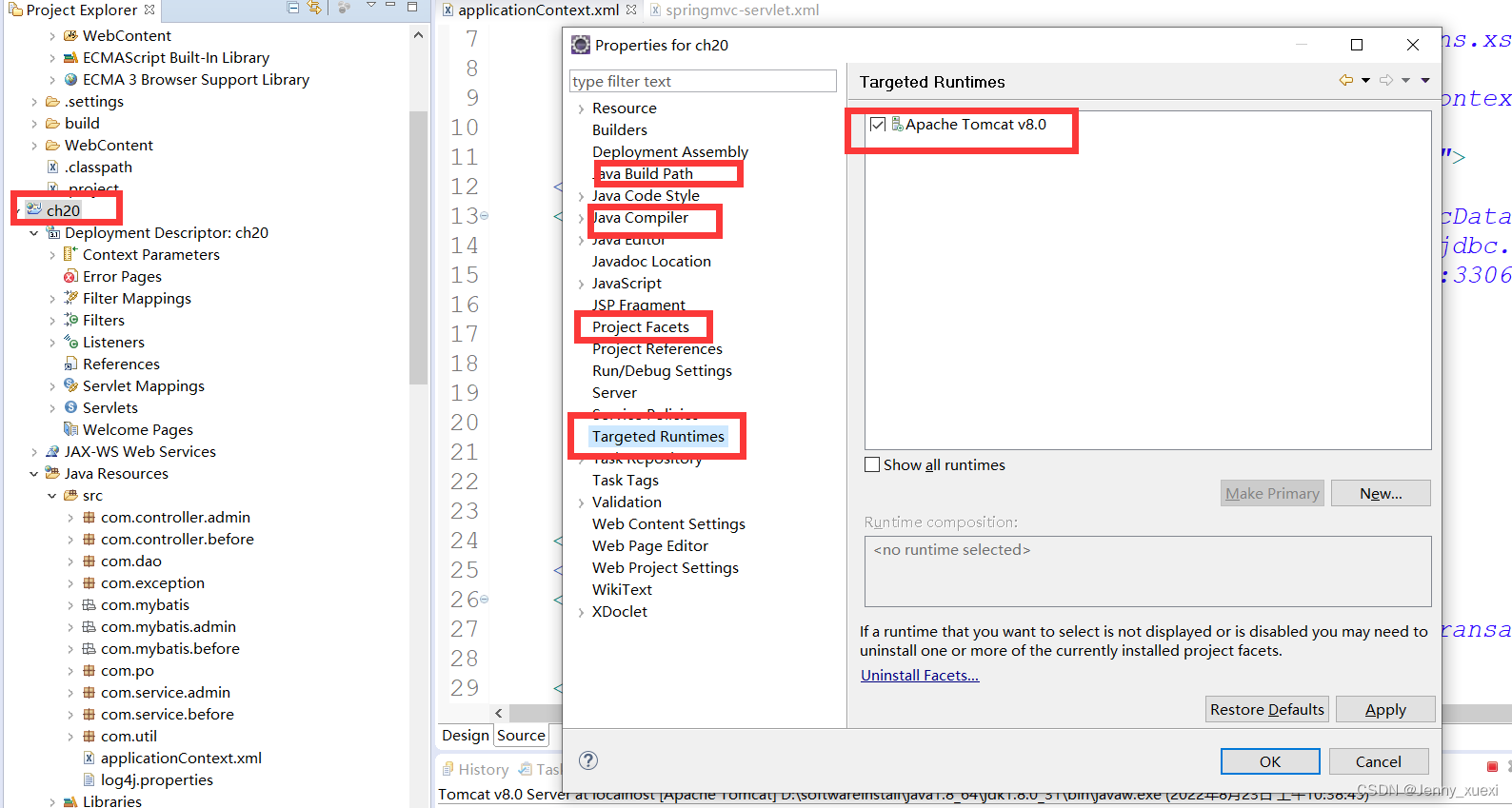The width and height of the screenshot is (1512, 808).
Task: Open Uninstall Facets... link
Action: [x=920, y=675]
